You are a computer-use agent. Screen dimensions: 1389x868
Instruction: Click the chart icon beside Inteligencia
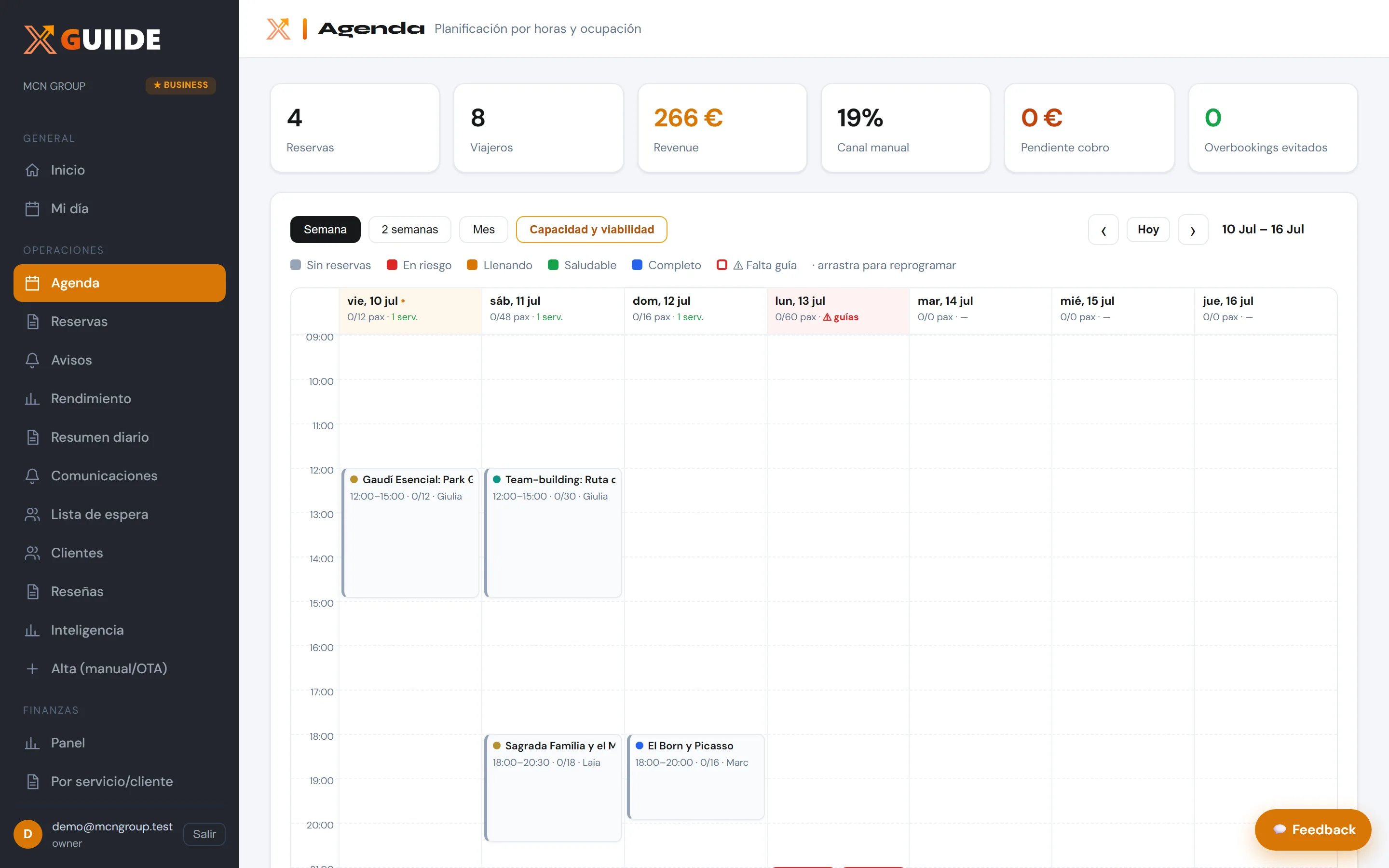pyautogui.click(x=32, y=630)
